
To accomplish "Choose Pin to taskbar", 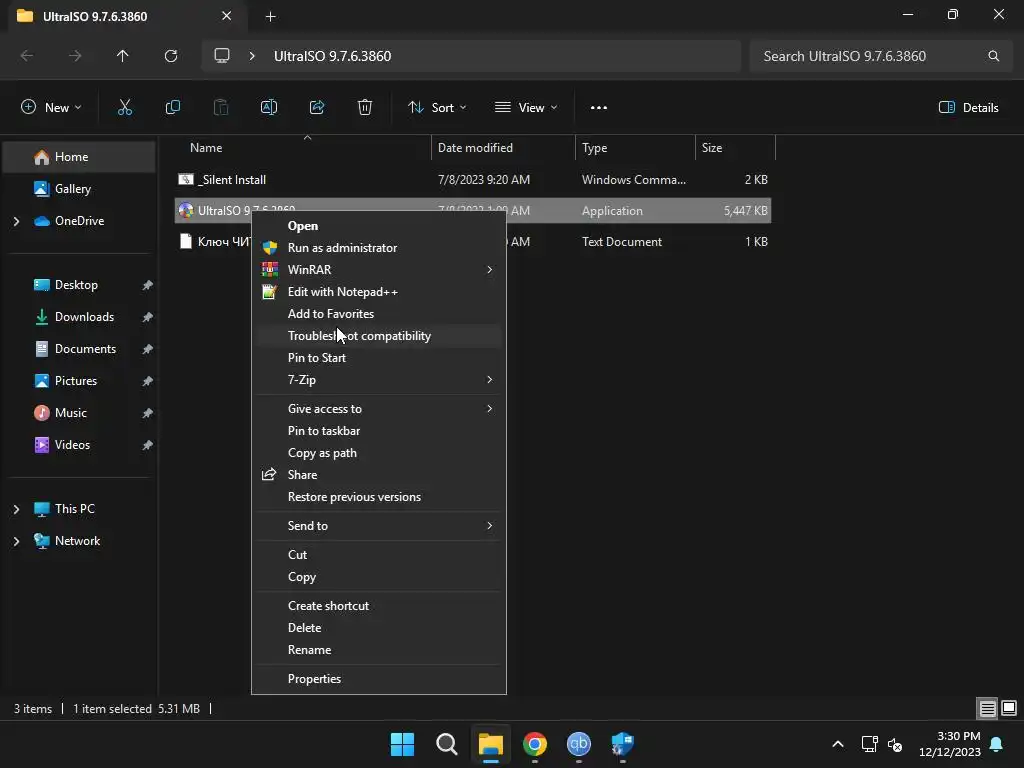I will tap(378, 431).
